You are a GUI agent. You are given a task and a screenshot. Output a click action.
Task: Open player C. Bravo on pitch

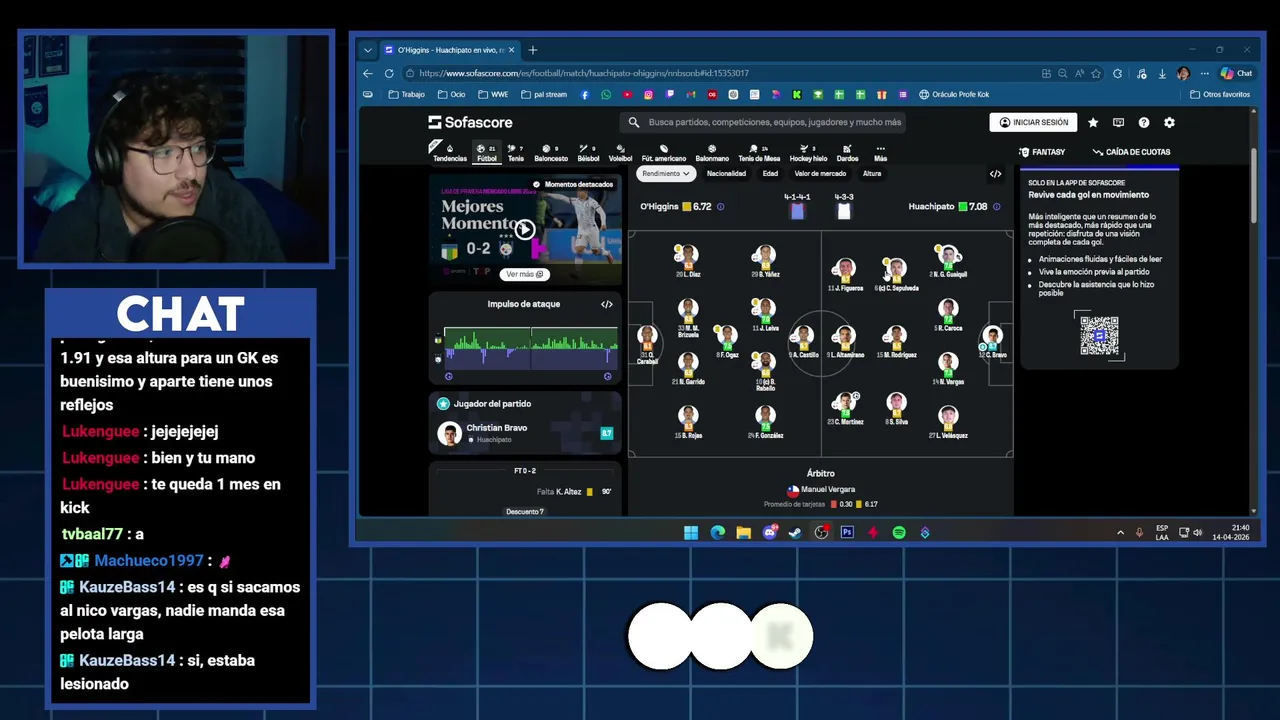pos(992,341)
